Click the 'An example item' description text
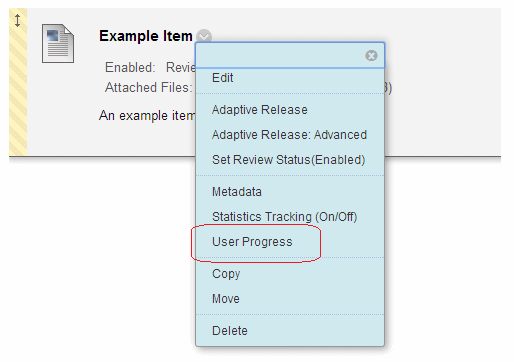514x362 pixels. 147,116
